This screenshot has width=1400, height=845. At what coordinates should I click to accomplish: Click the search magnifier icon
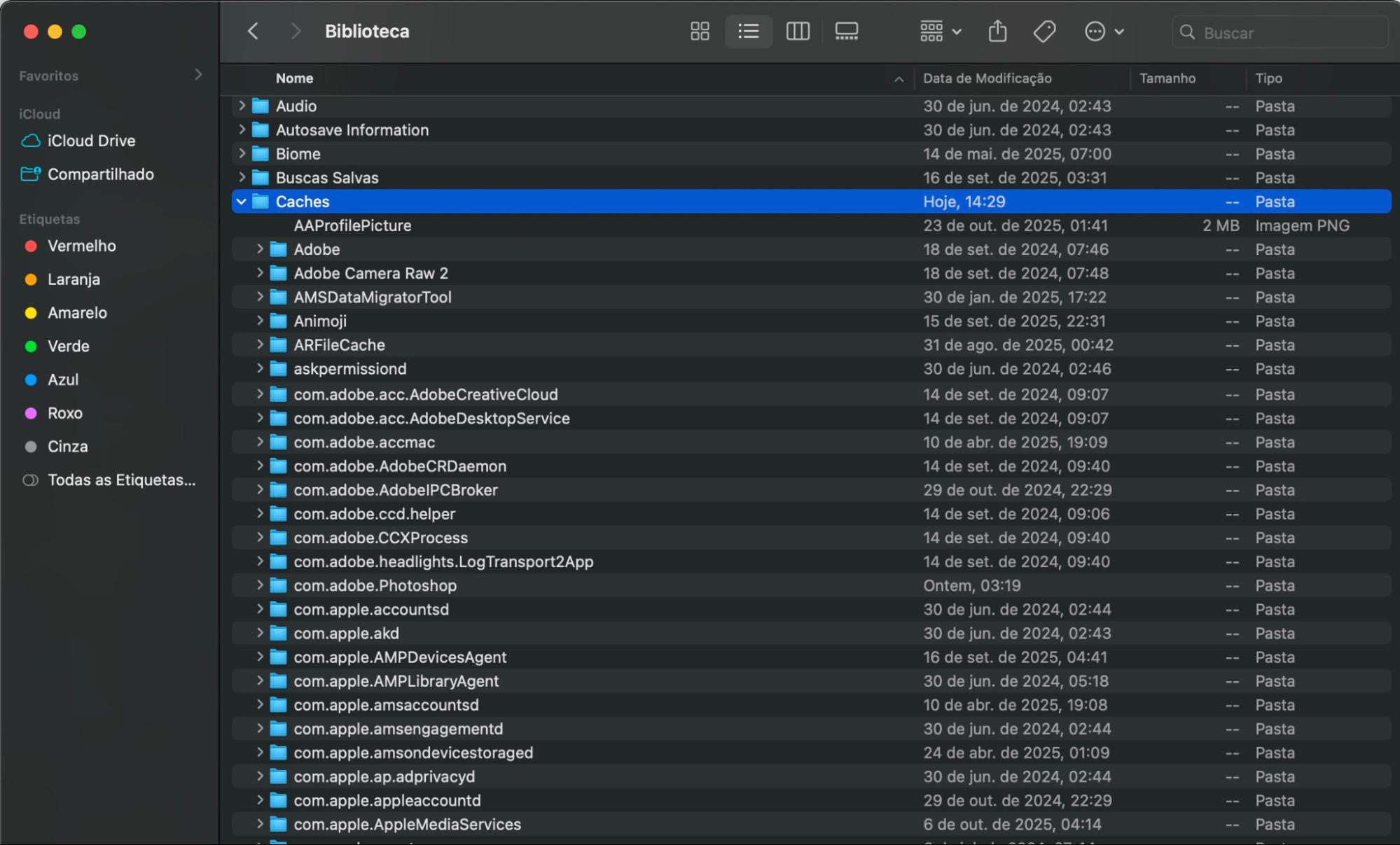point(1186,32)
